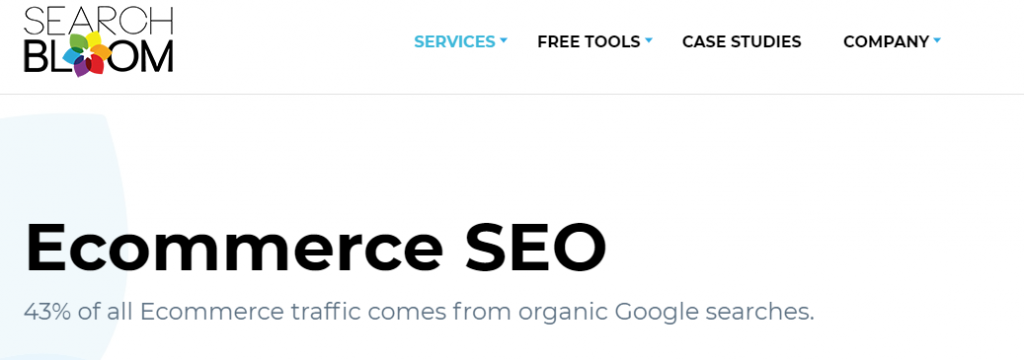Click the 43% organic traffic subtitle text
The image size is (1024, 360).
(x=419, y=312)
